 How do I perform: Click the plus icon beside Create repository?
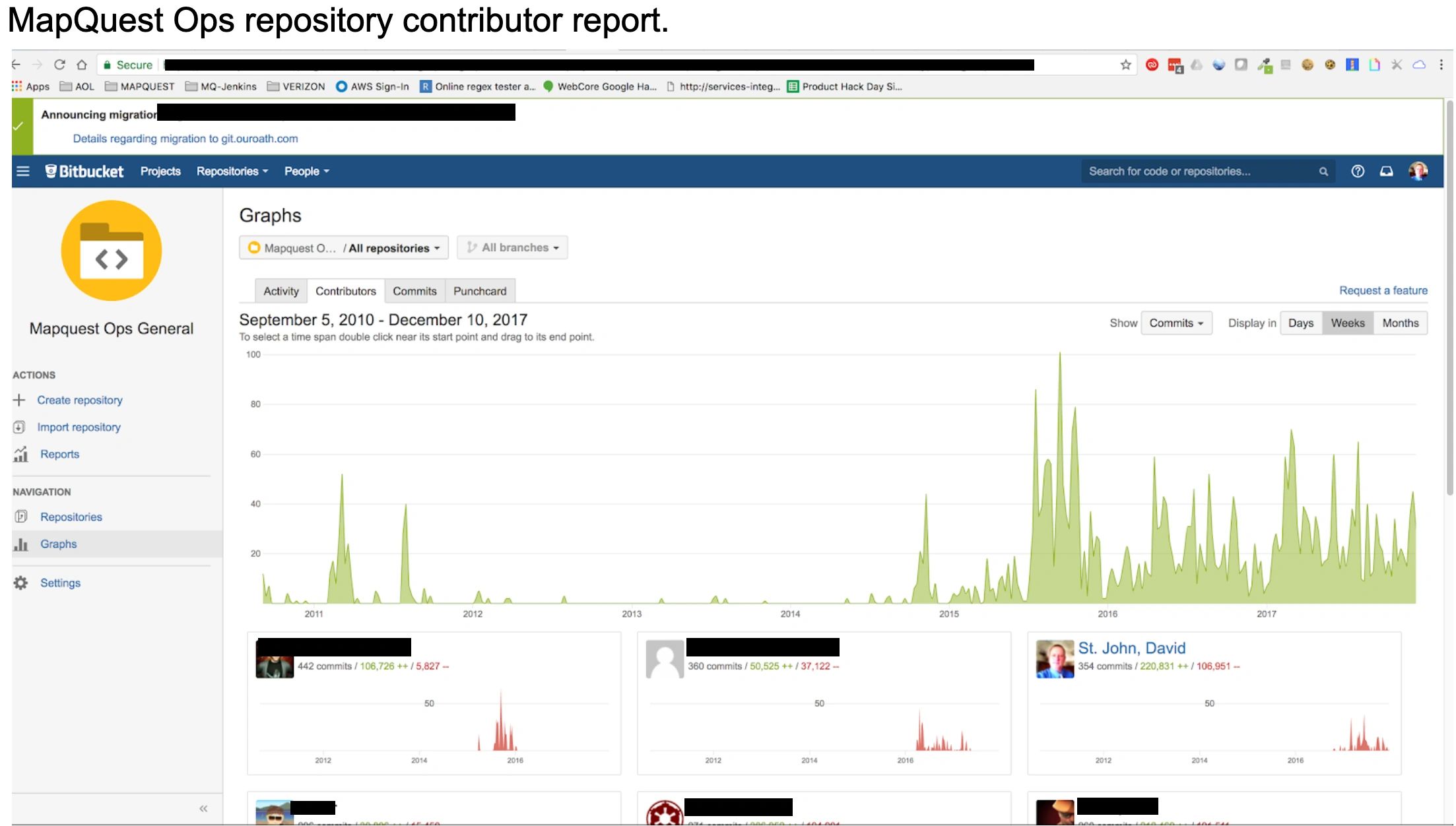point(19,400)
